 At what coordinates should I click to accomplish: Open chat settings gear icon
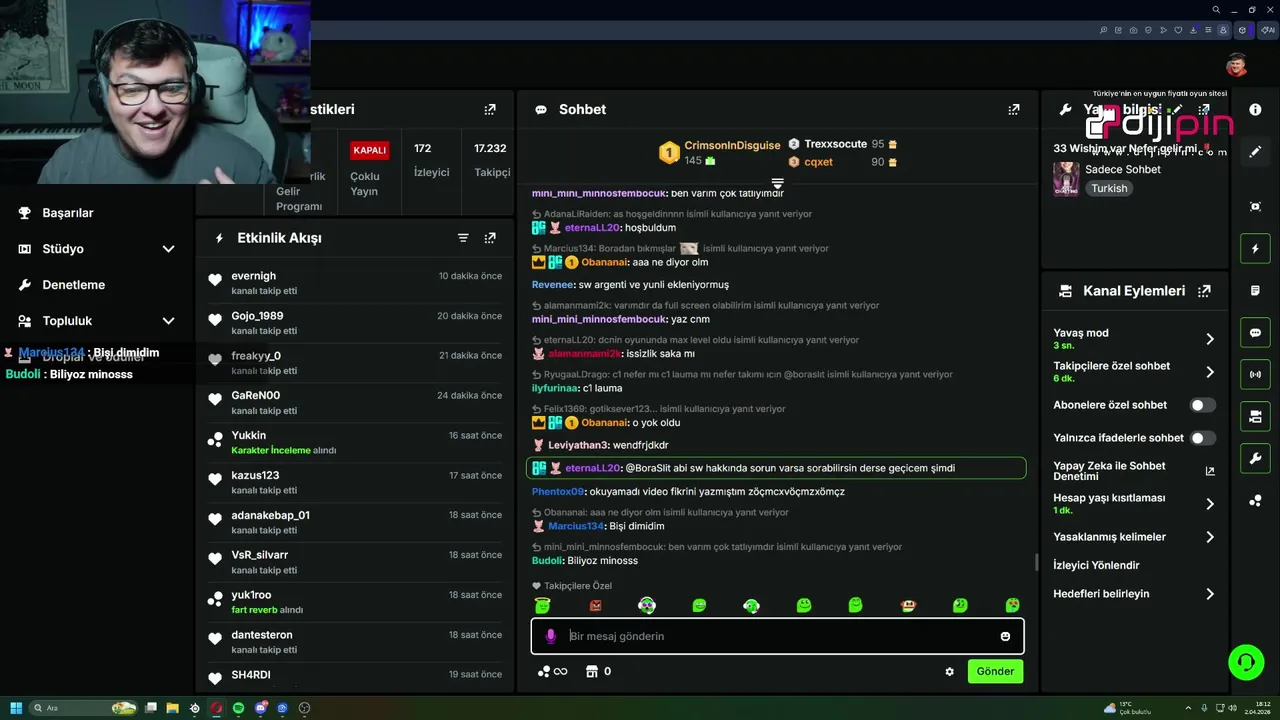tap(949, 672)
